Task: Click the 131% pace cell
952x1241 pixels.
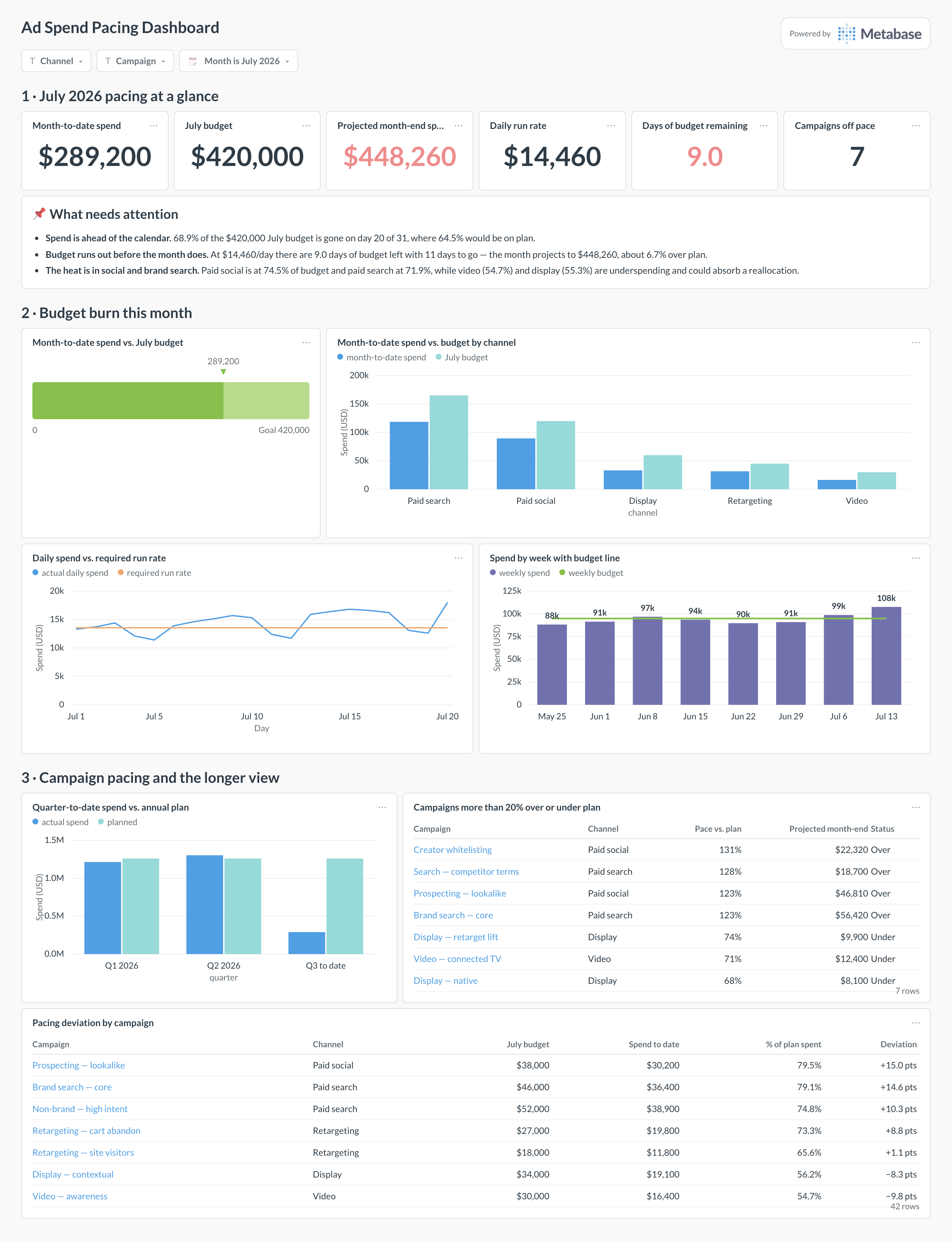Action: click(x=730, y=850)
